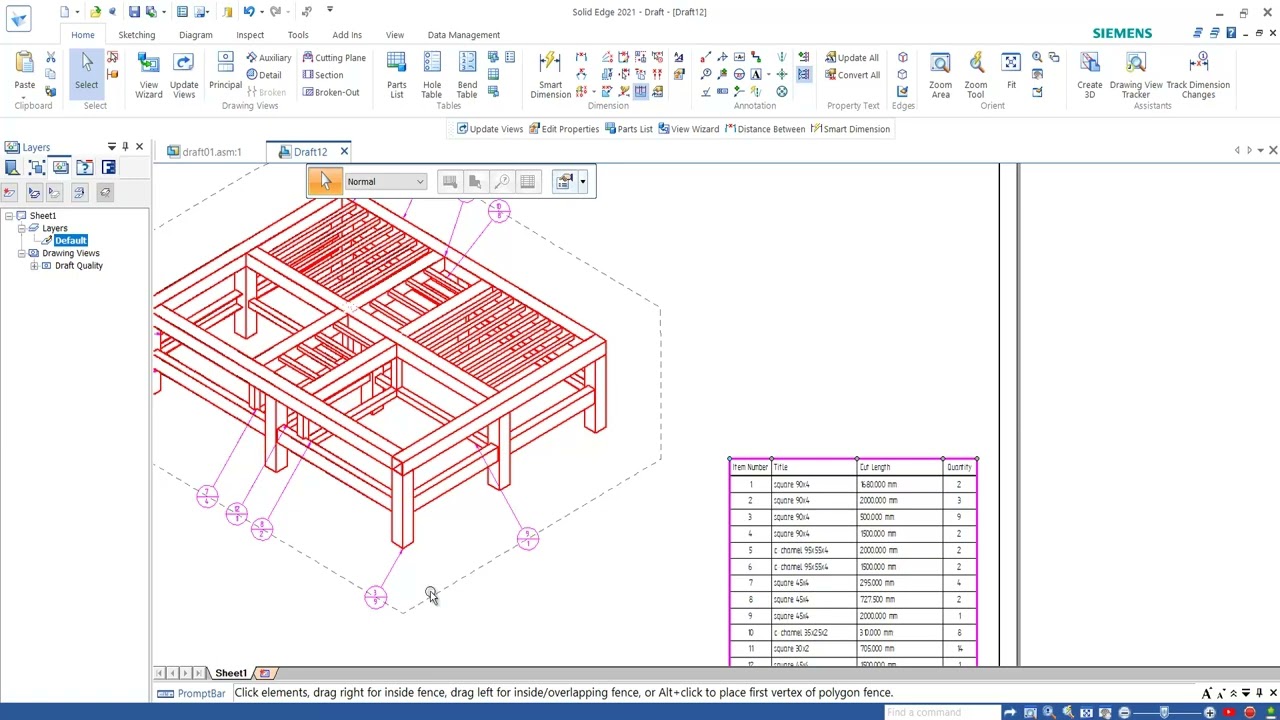Click the Detail view button
1280x720 pixels.
pos(265,75)
